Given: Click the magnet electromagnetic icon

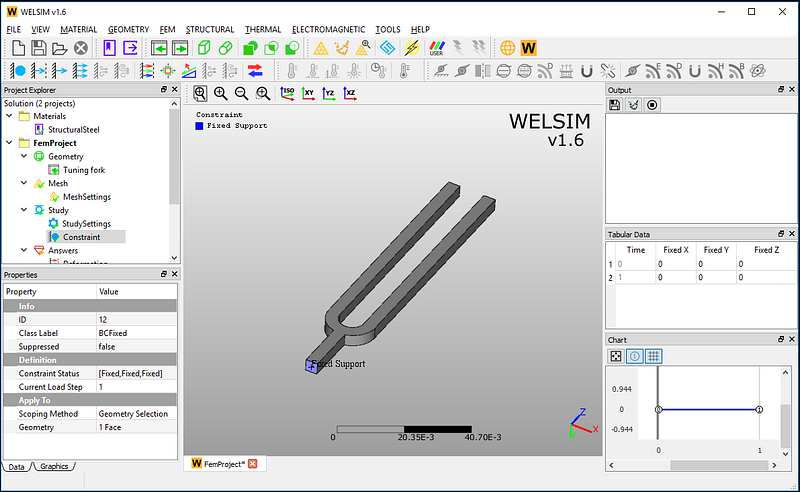Looking at the screenshot, I should [587, 70].
